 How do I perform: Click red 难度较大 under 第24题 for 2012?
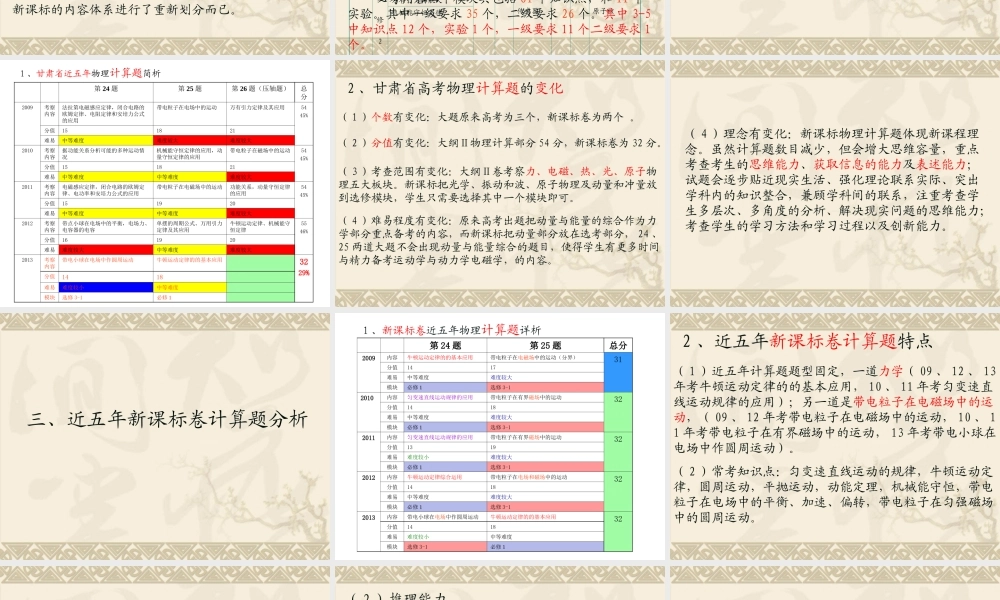106,250
